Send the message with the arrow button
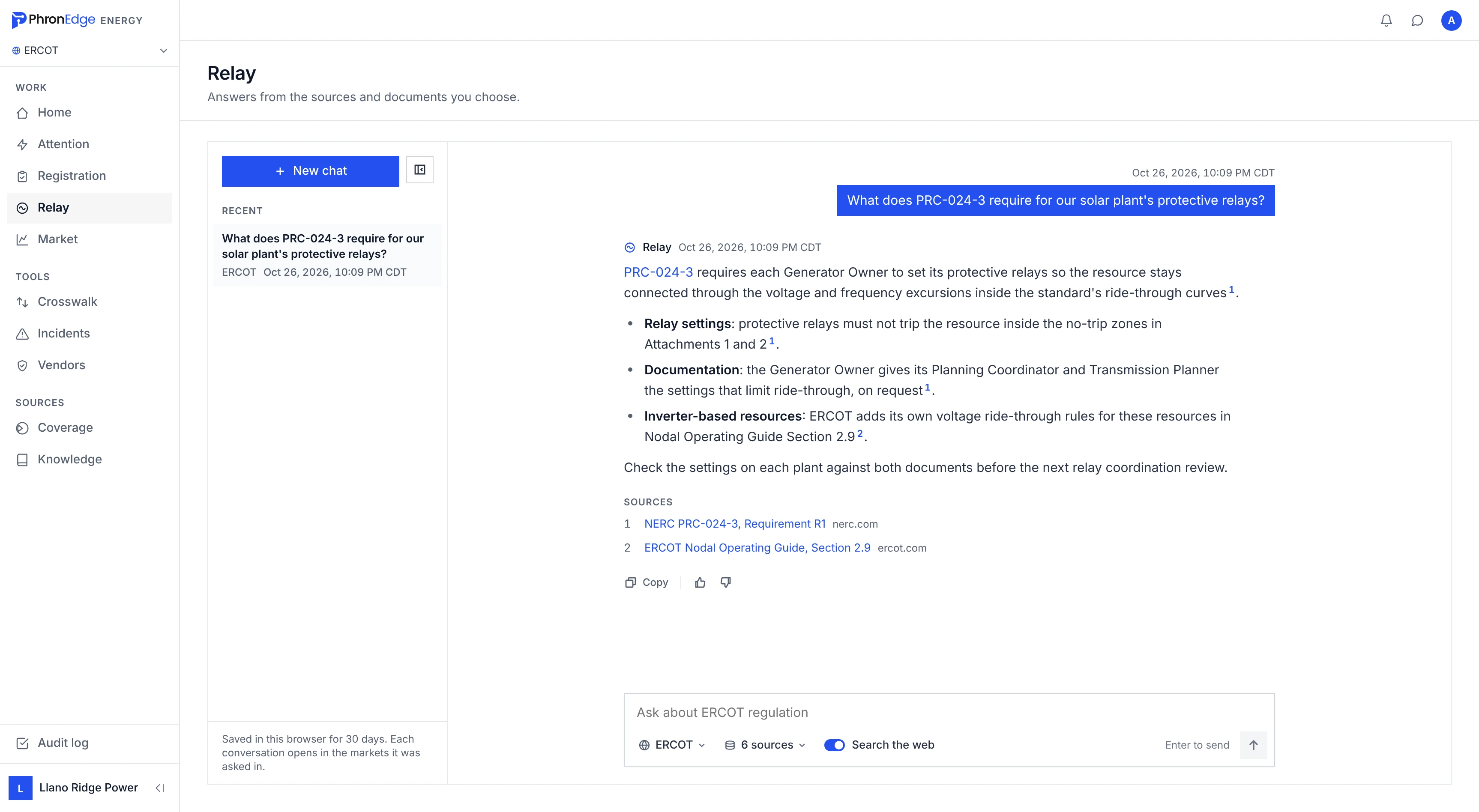The width and height of the screenshot is (1479, 812). pos(1253,745)
